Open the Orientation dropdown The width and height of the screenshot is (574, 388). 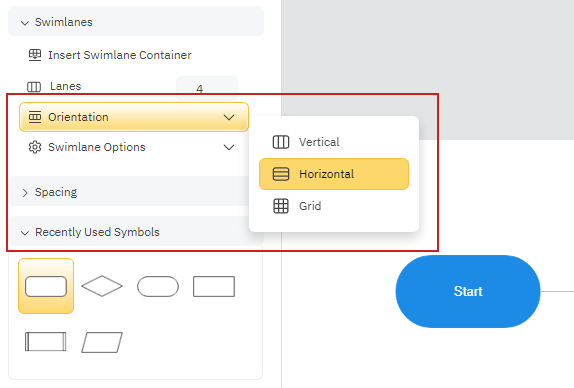(x=134, y=117)
